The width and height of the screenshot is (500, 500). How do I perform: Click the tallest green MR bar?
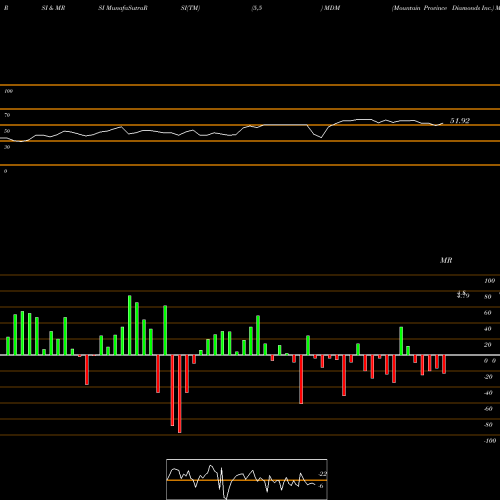click(x=130, y=325)
